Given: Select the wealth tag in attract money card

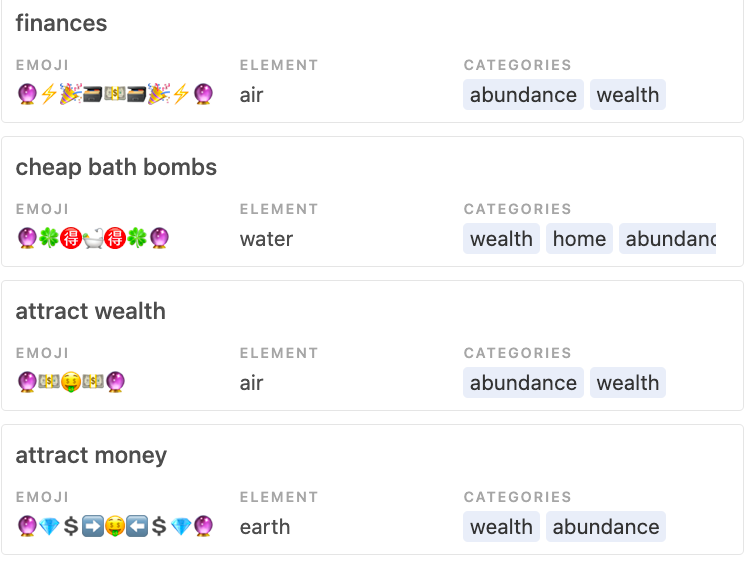Looking at the screenshot, I should 501,526.
